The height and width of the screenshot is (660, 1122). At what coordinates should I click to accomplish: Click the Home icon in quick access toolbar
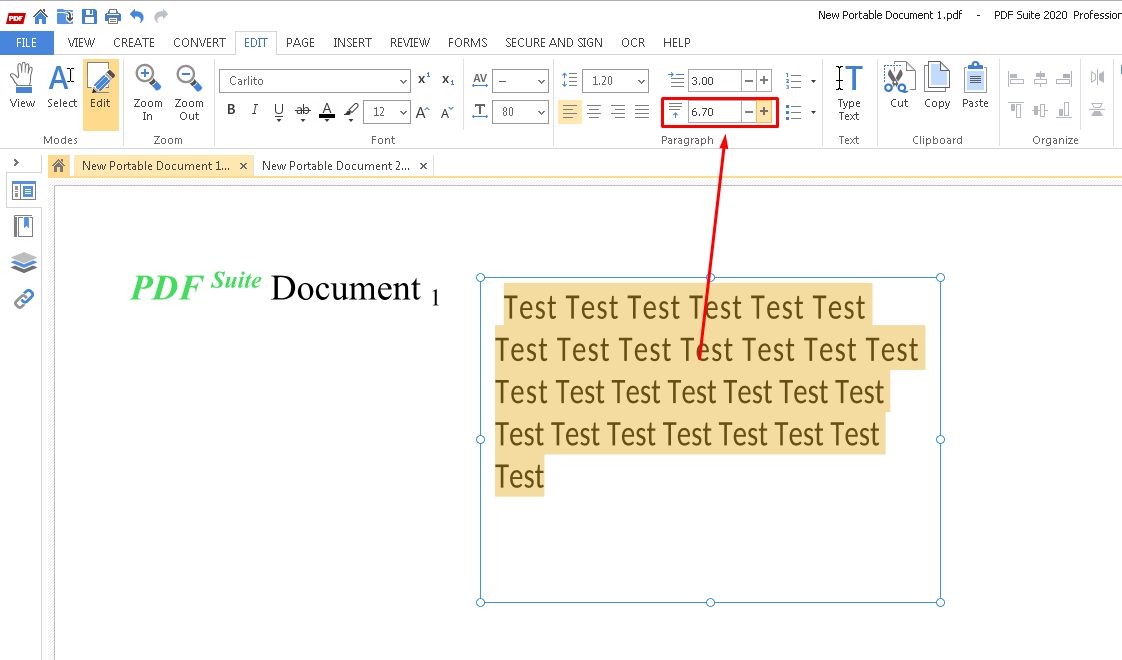[41, 16]
